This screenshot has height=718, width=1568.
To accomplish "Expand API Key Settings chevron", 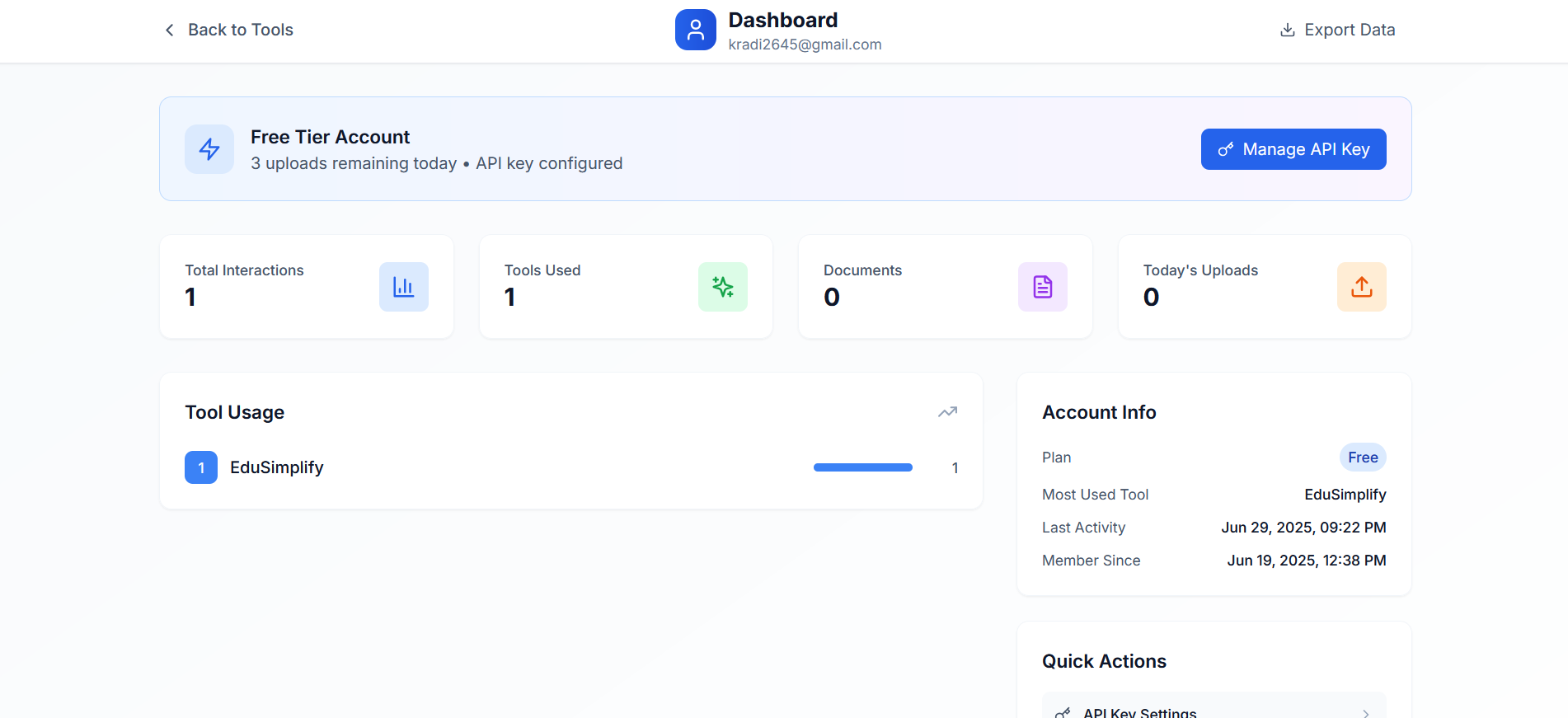I will coord(1366,714).
